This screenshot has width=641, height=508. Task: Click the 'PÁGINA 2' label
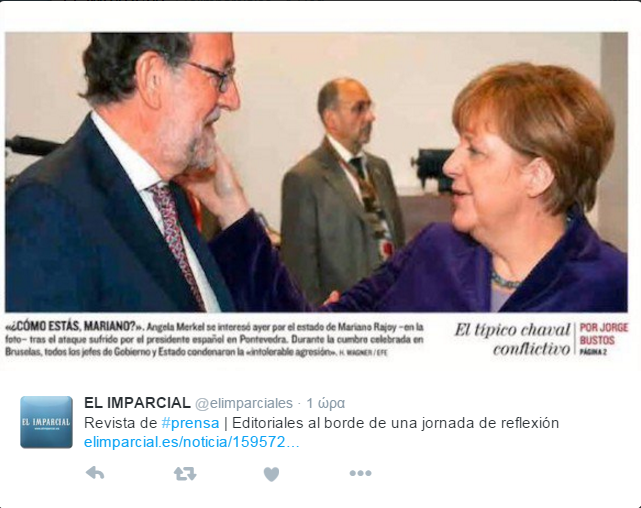click(x=593, y=352)
